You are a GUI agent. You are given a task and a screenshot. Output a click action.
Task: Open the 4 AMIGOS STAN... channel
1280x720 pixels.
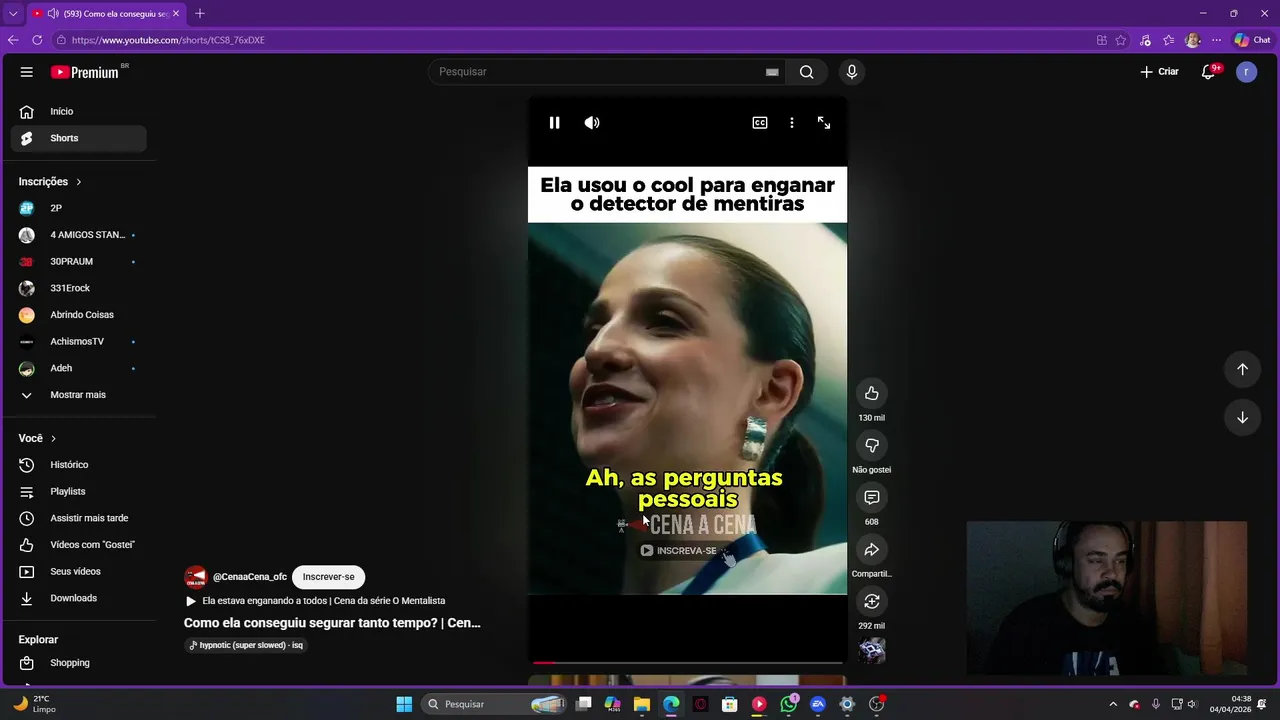pos(79,235)
